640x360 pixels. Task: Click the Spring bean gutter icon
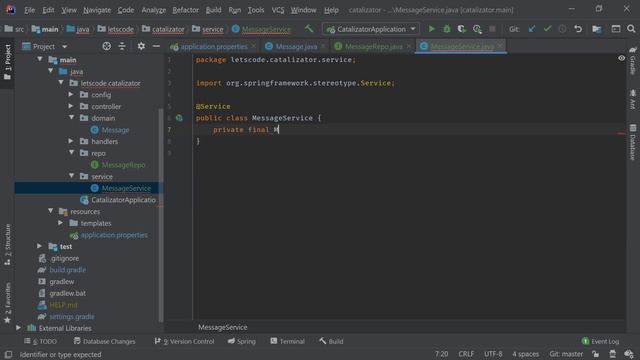point(179,118)
